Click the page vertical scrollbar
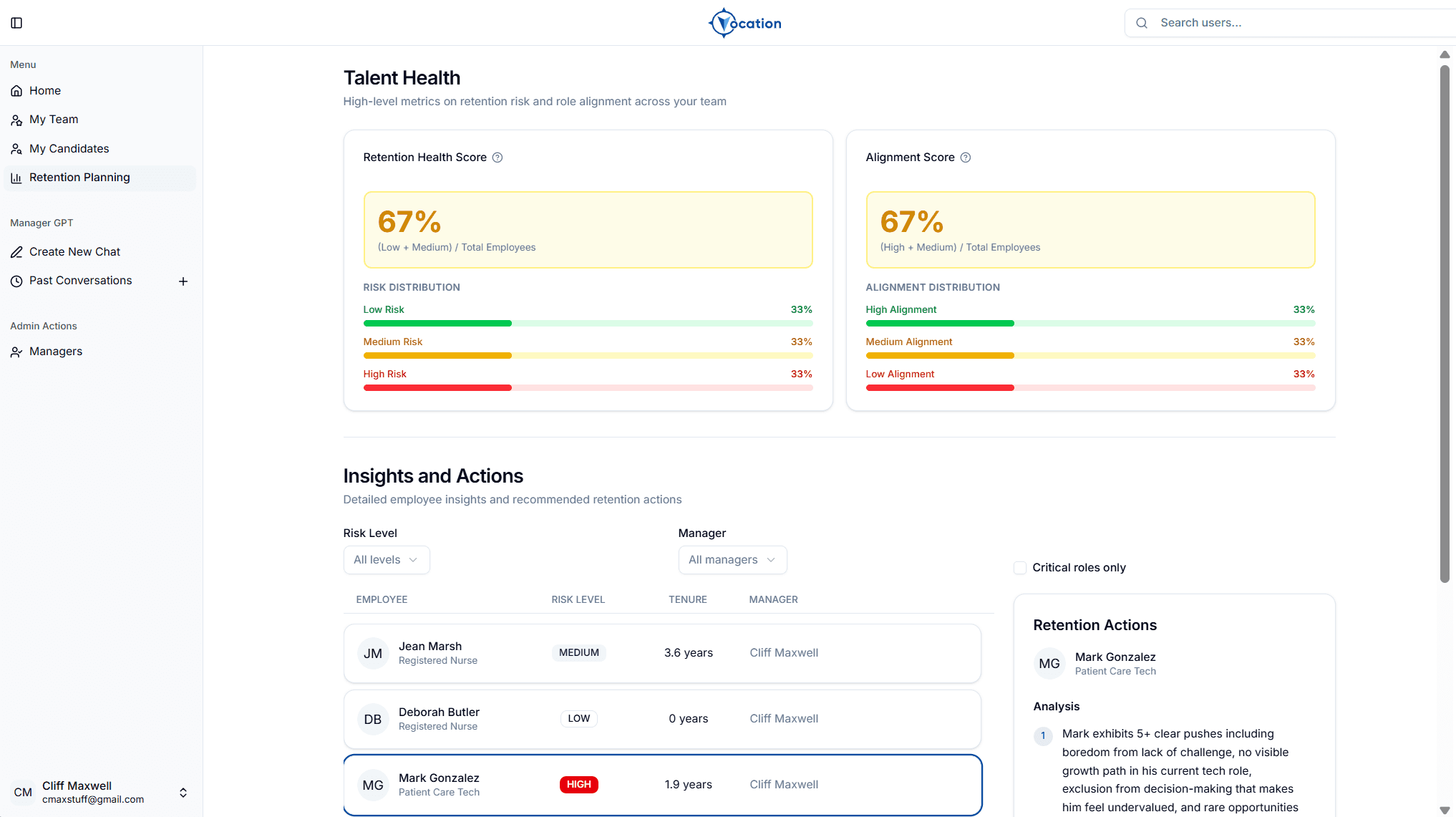Image resolution: width=1456 pixels, height=817 pixels. click(x=1445, y=324)
